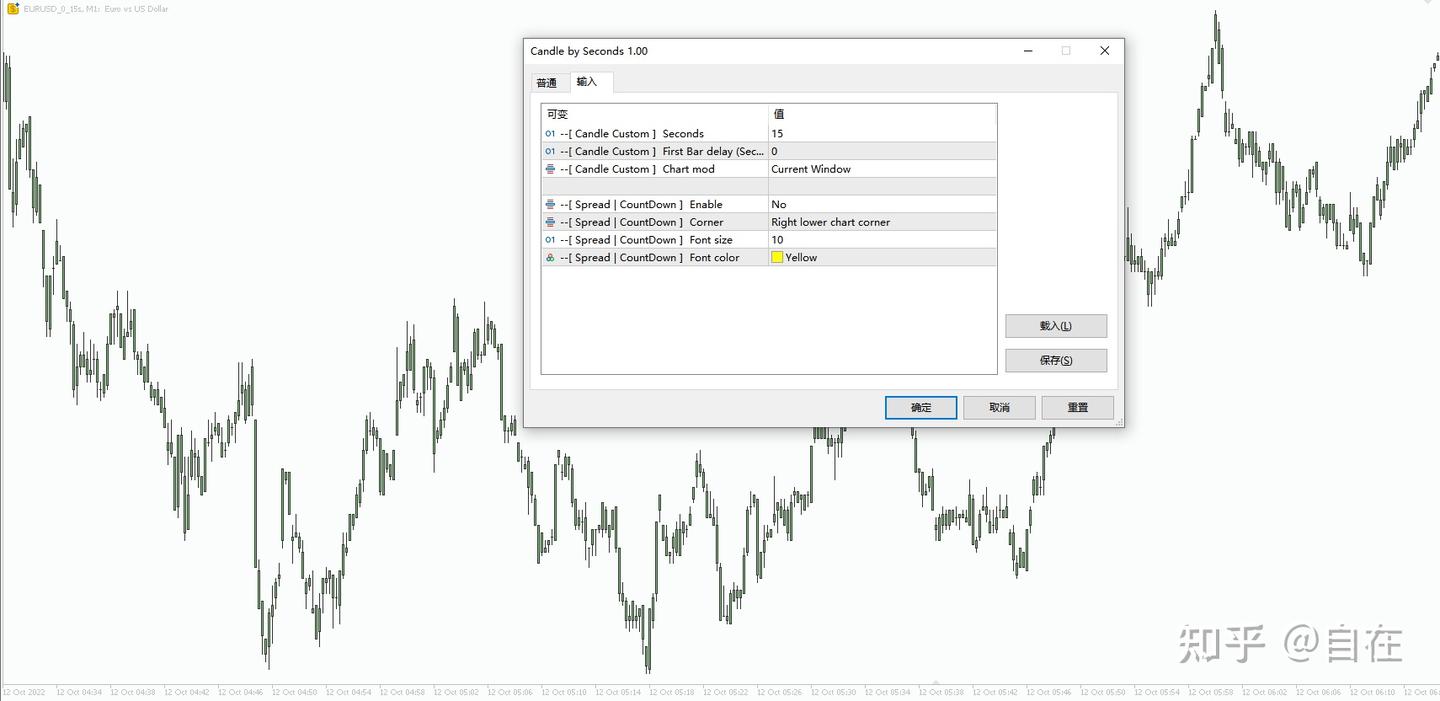Viewport: 1440px width, 701px height.
Task: Click the Seconds value field showing 15
Action: (x=882, y=134)
